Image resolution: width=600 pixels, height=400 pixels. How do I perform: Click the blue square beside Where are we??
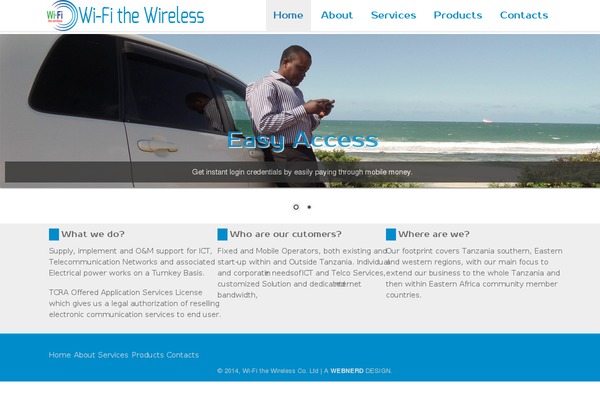pos(391,234)
